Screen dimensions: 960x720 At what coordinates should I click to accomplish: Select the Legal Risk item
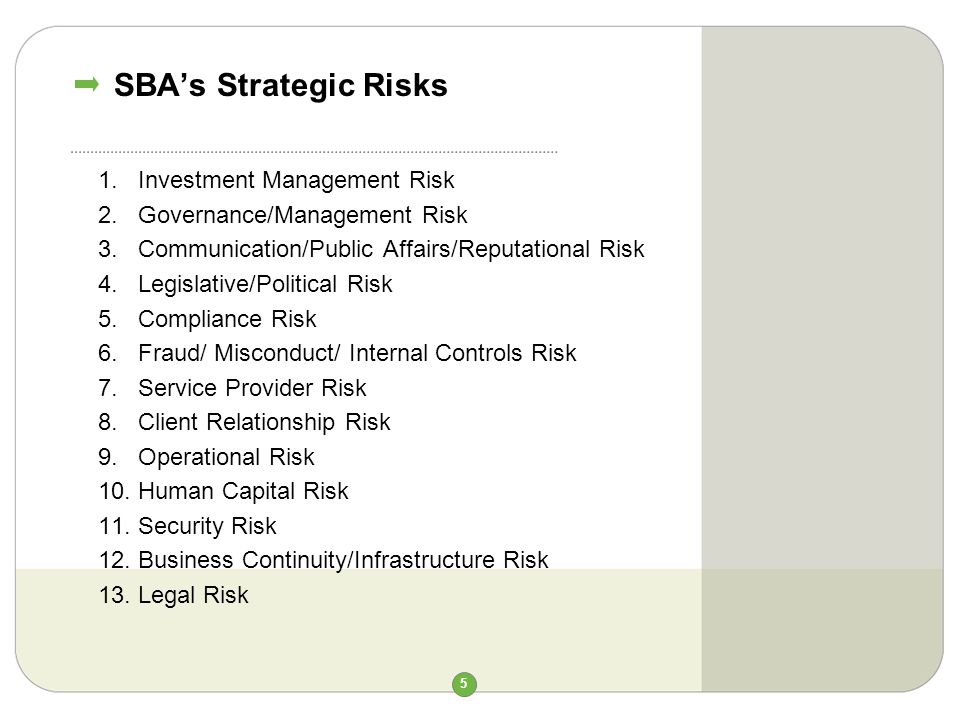193,595
